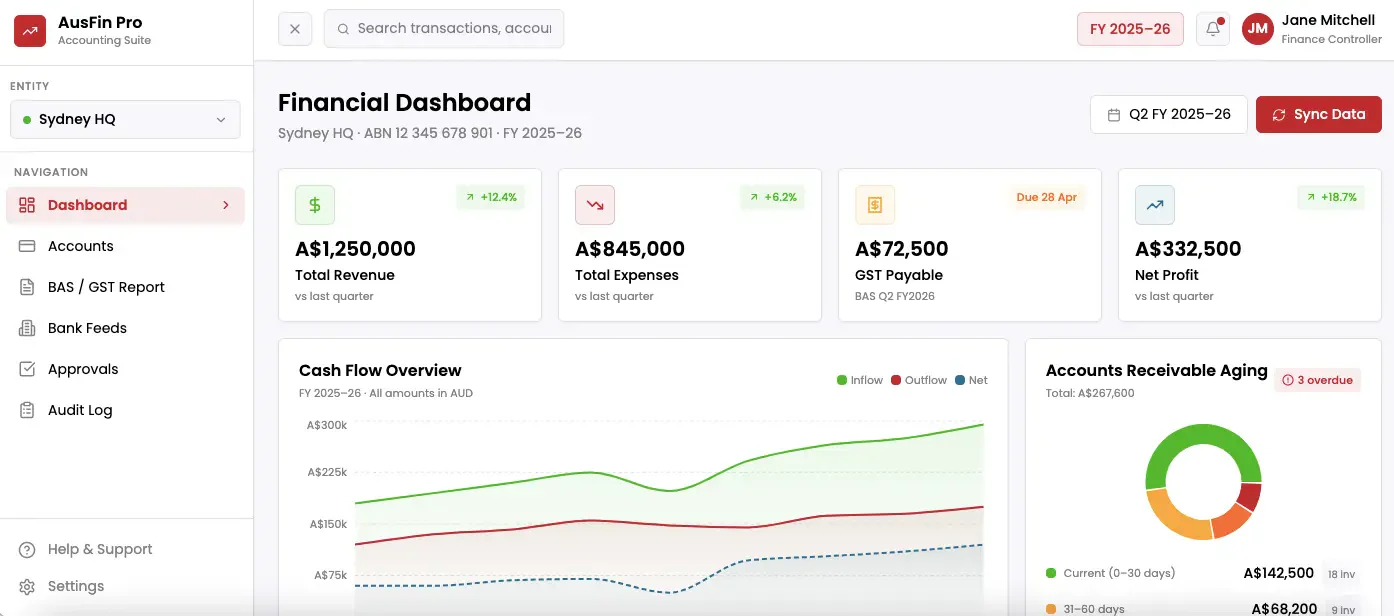Click the BAS report document icon
Viewport: 1394px width, 616px height.
pos(28,287)
